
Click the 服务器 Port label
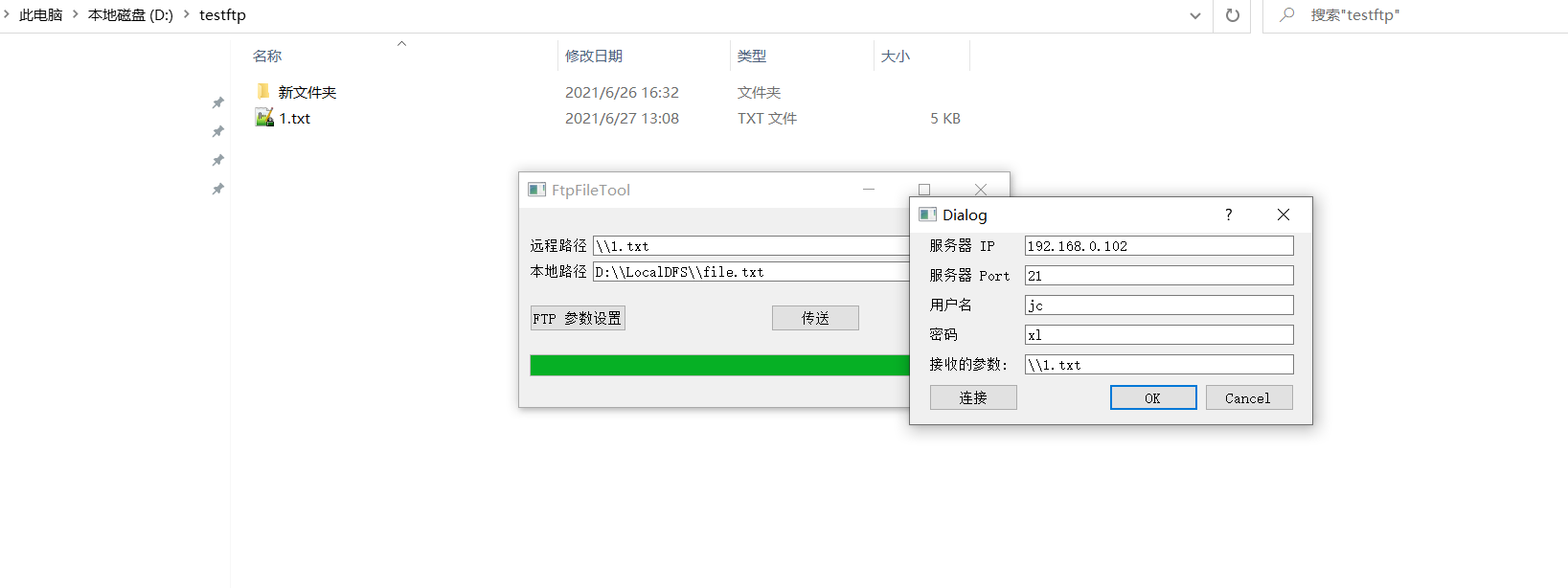[969, 276]
